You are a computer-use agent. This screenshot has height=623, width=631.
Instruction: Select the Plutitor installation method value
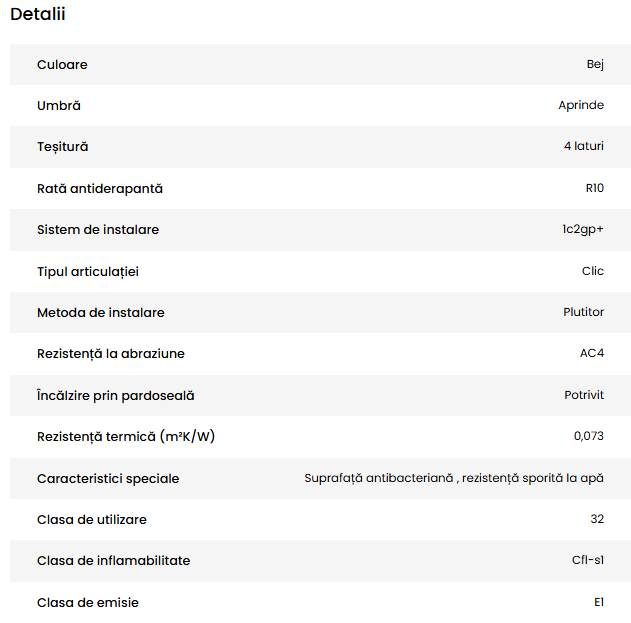(584, 312)
